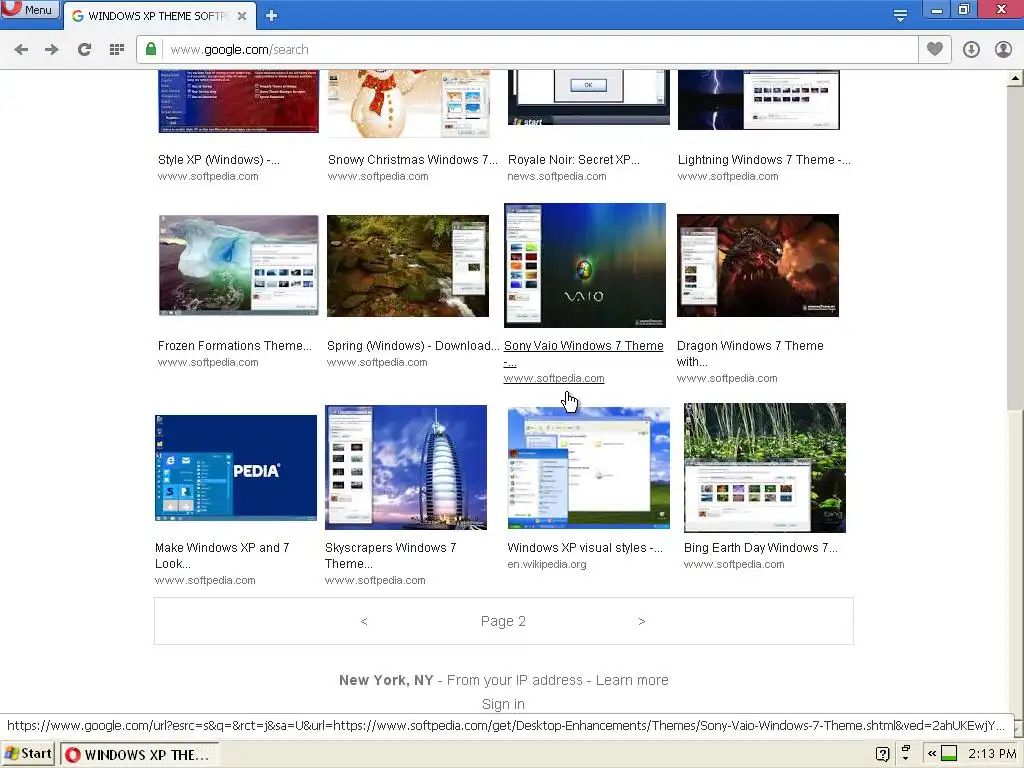Focus the address bar showing www.google.com/search
Screen dimensions: 1024x768
(x=526, y=50)
